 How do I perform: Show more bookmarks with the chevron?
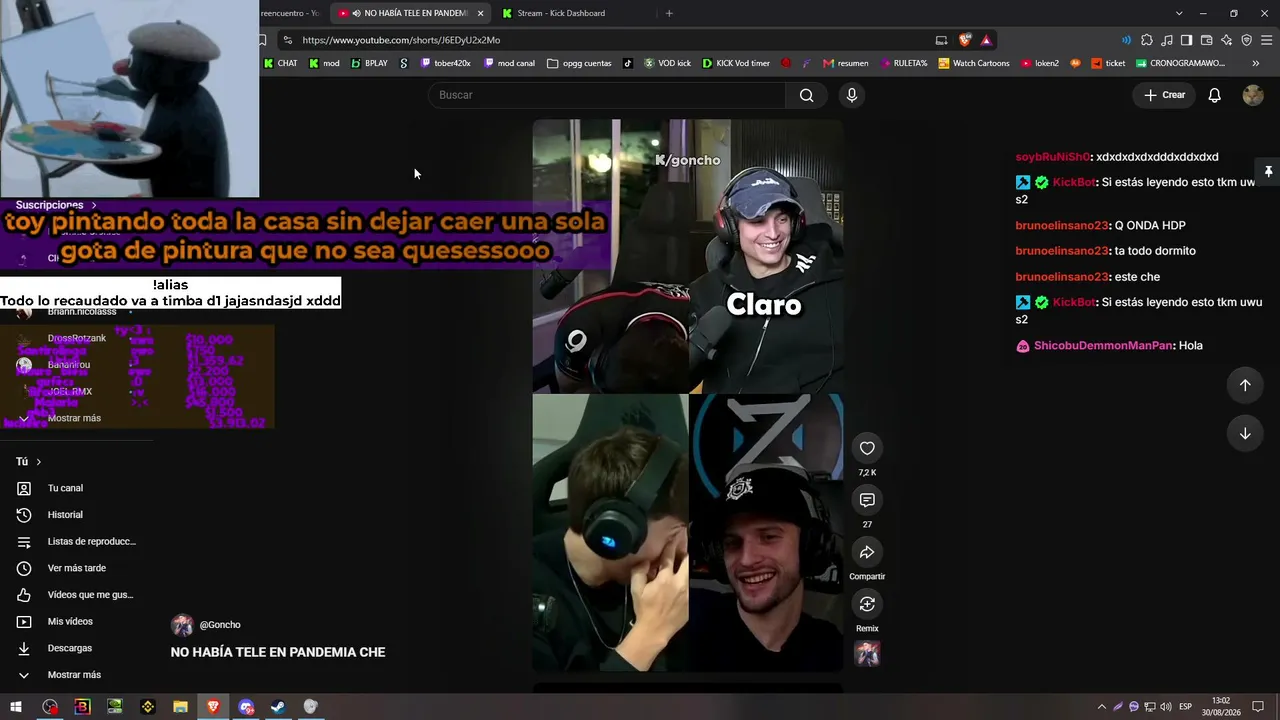(x=1256, y=63)
